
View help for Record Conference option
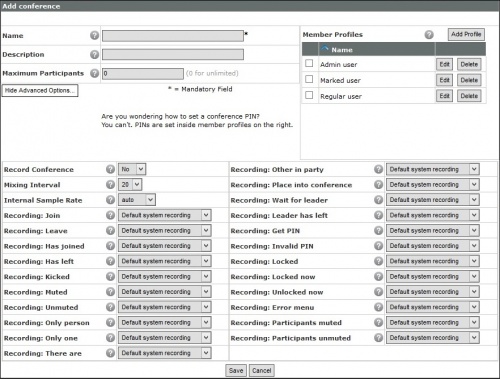point(110,169)
